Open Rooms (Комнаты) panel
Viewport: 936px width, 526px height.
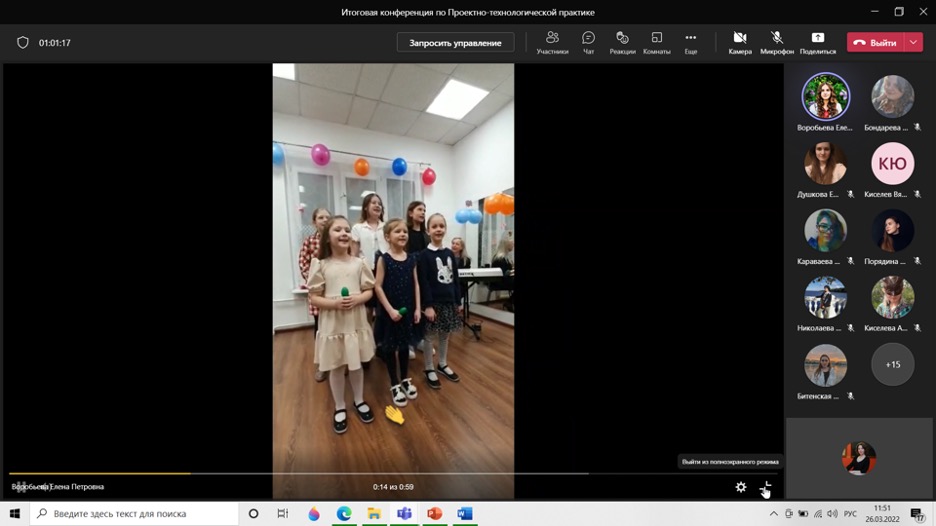[x=656, y=42]
